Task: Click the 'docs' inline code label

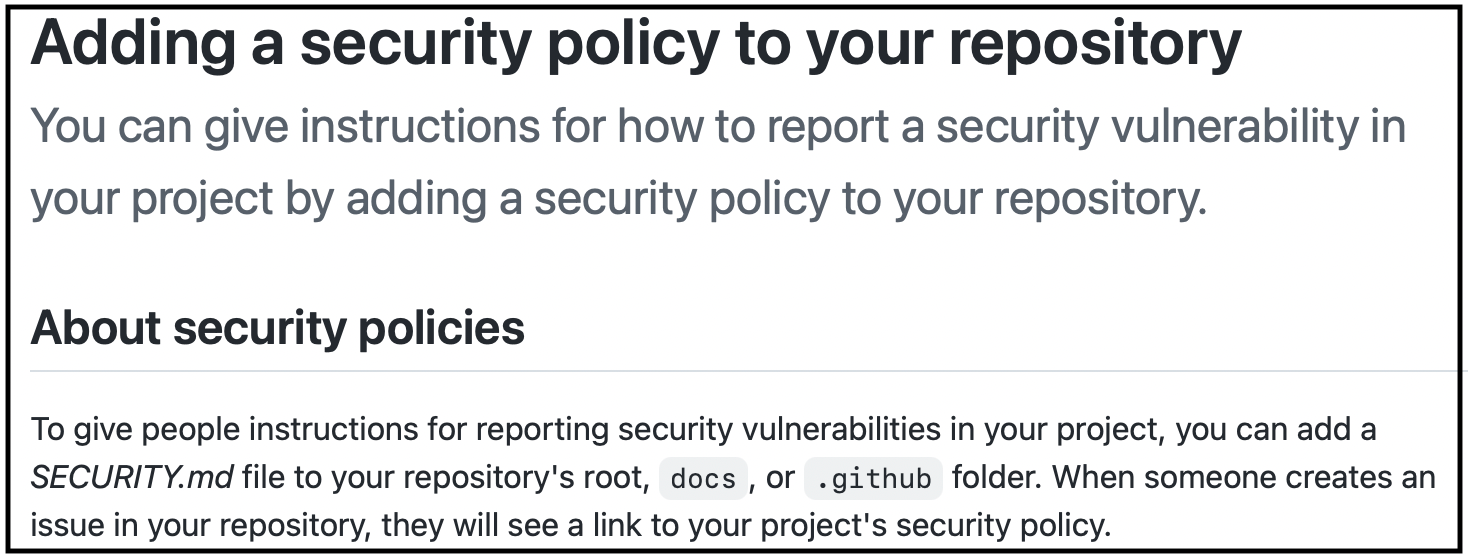Action: click(x=703, y=479)
